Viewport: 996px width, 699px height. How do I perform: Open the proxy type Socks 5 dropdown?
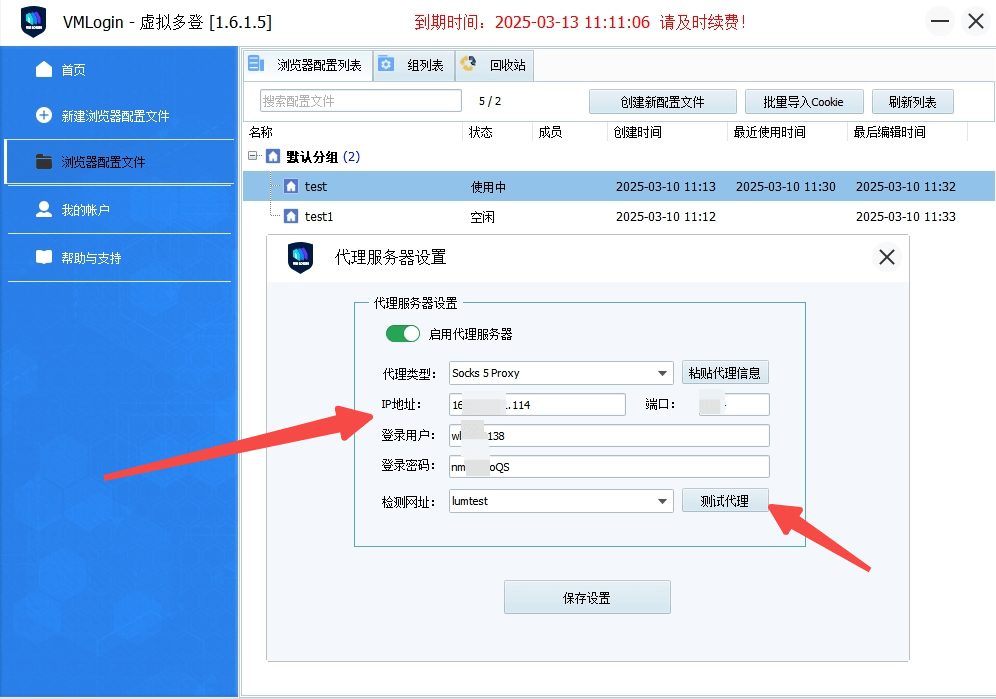click(x=663, y=373)
